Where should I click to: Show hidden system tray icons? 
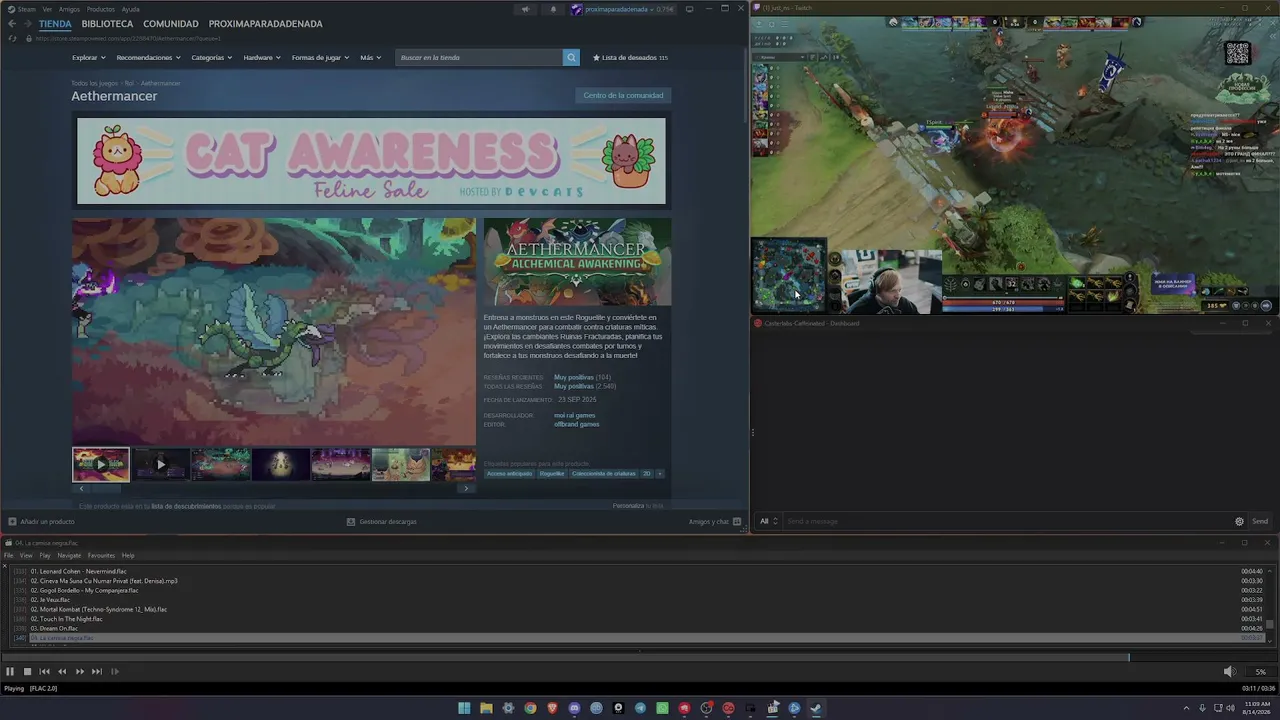pyautogui.click(x=1187, y=708)
